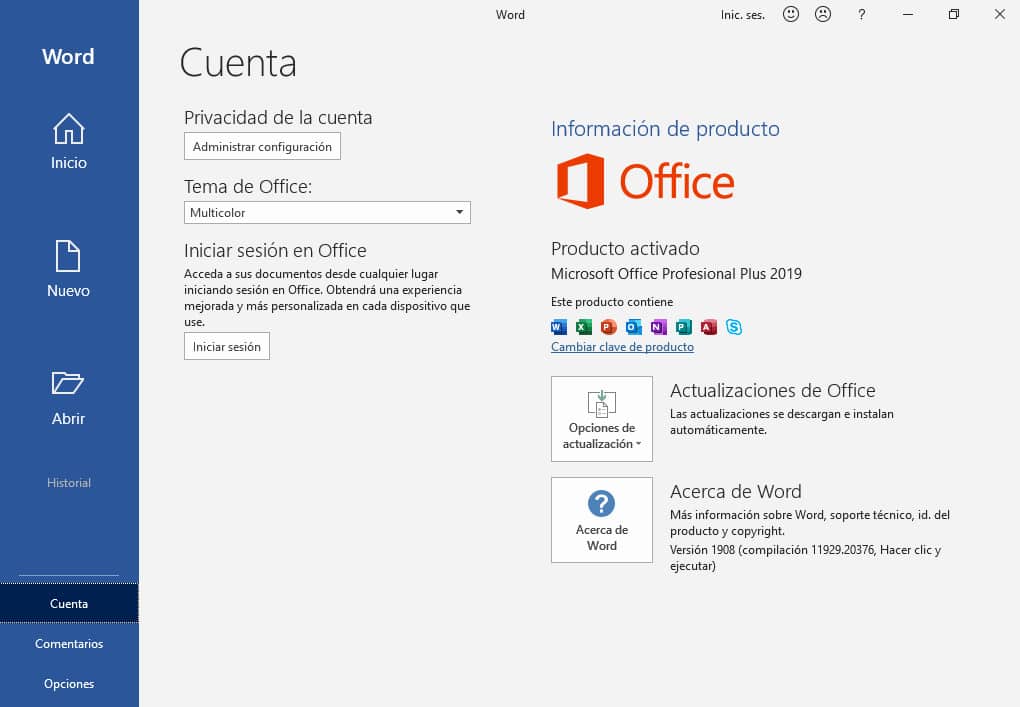Viewport: 1020px width, 707px height.
Task: Follow the Cambiar clave de producto link
Action: [x=622, y=347]
